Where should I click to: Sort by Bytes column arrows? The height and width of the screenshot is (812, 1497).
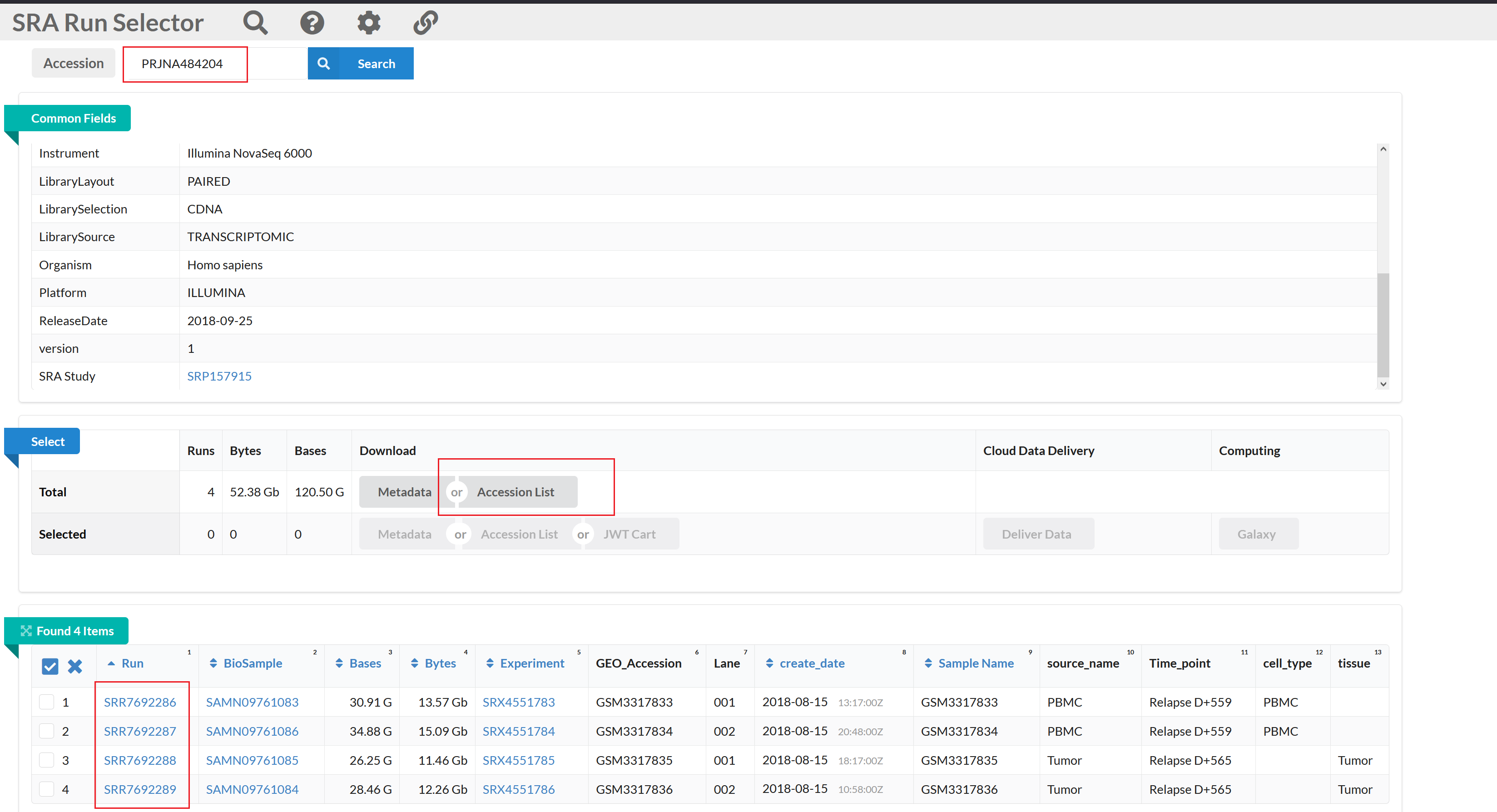click(x=414, y=663)
